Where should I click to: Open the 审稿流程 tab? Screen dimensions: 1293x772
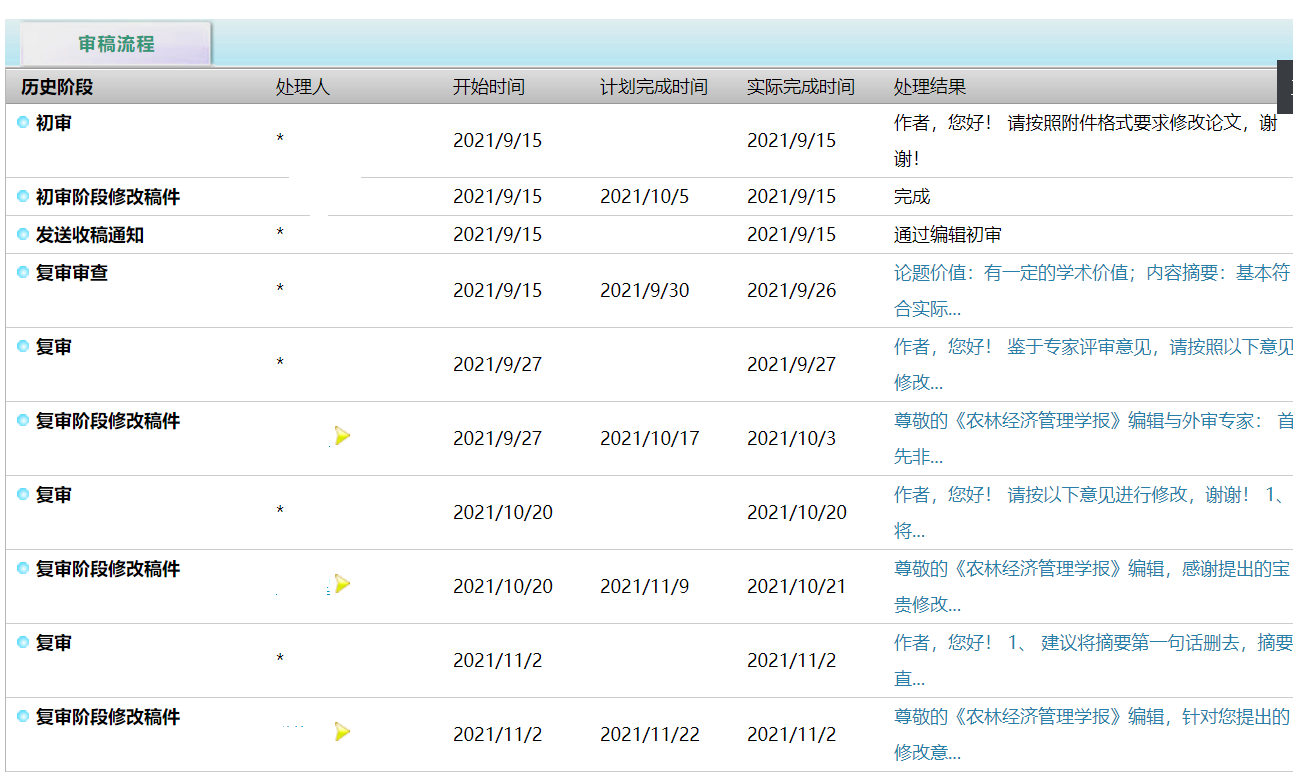pos(116,44)
